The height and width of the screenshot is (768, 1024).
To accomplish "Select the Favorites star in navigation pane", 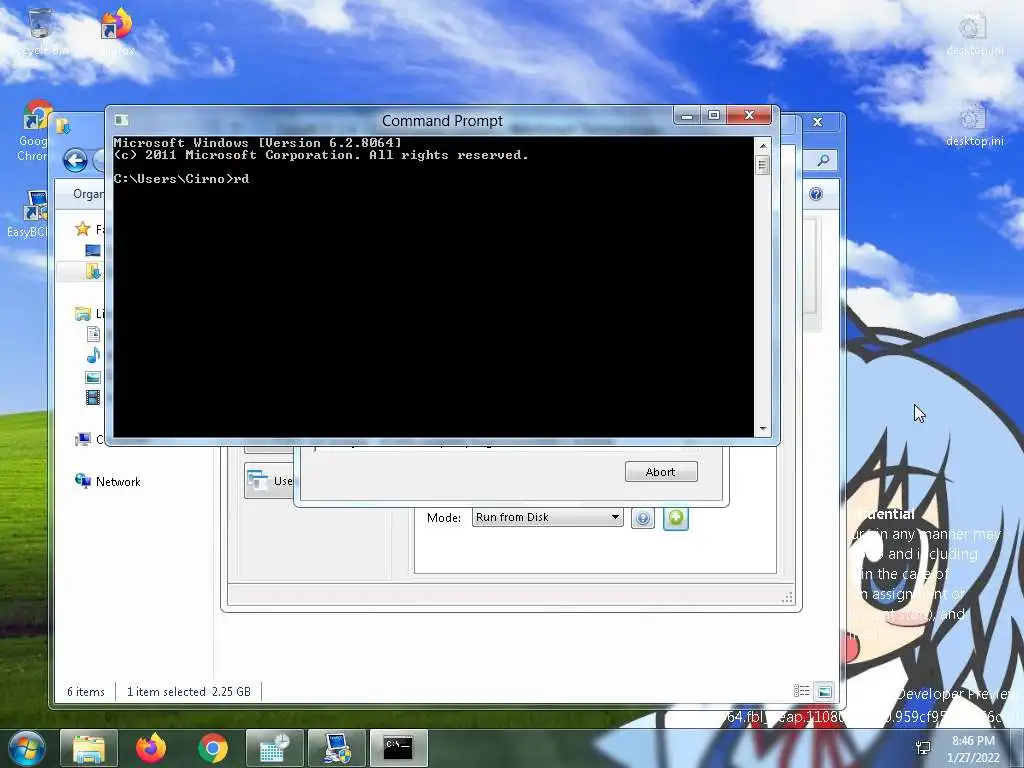I will click(x=82, y=229).
